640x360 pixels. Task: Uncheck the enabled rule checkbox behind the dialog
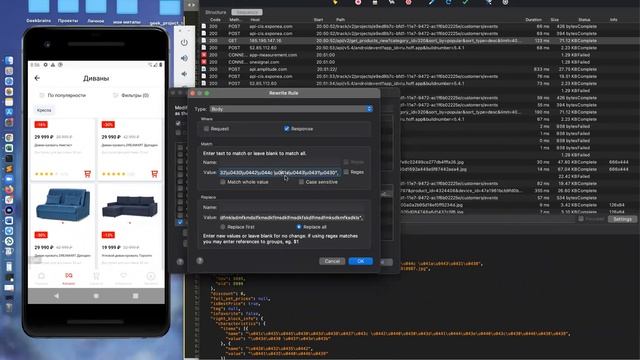click(180, 222)
